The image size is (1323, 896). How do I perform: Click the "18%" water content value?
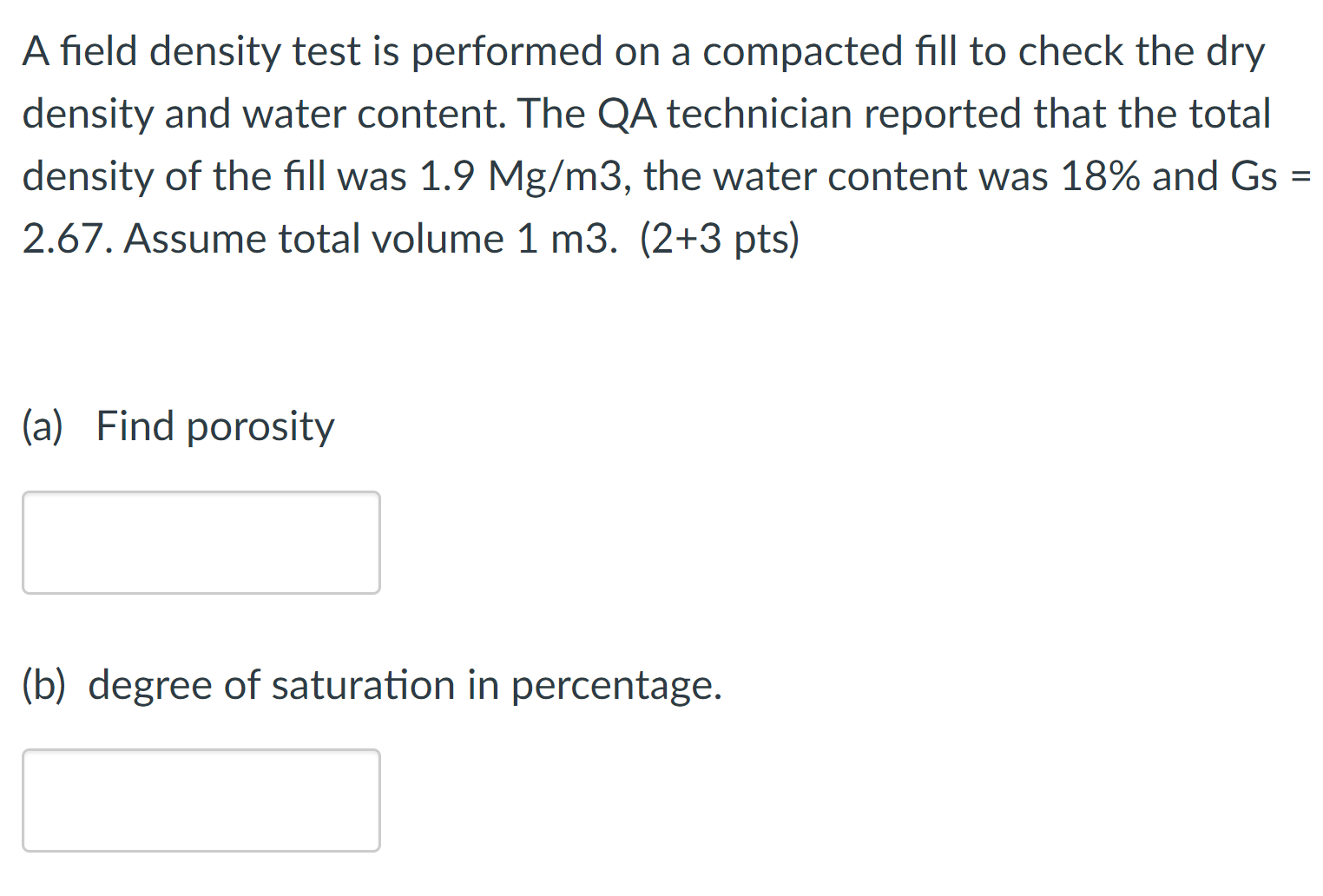point(1100,177)
